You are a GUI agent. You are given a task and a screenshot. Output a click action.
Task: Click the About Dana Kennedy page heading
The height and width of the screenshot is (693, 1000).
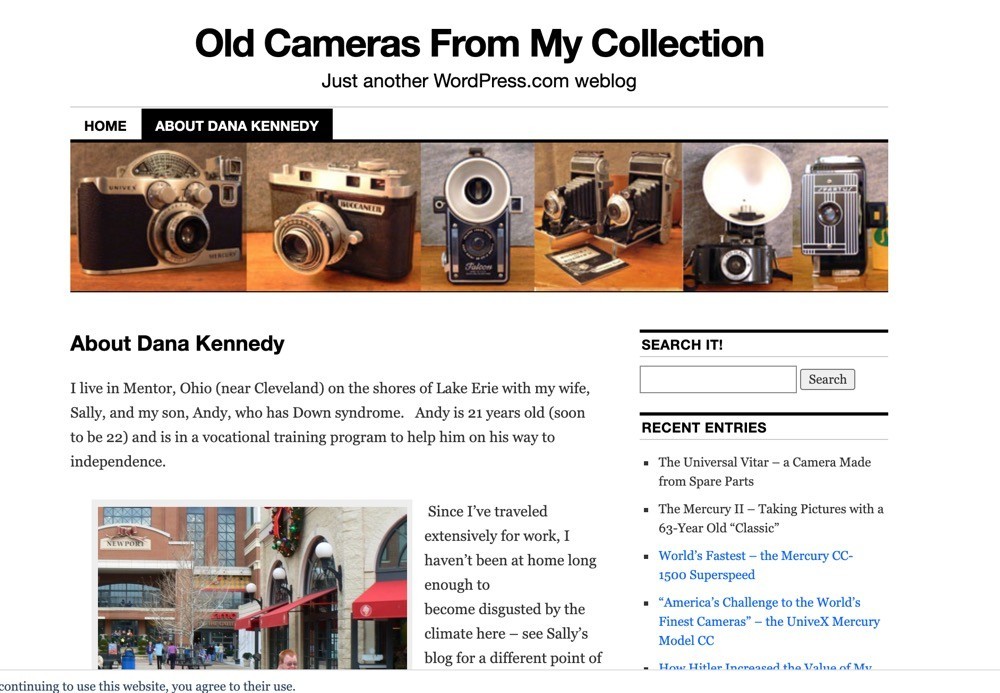point(177,344)
